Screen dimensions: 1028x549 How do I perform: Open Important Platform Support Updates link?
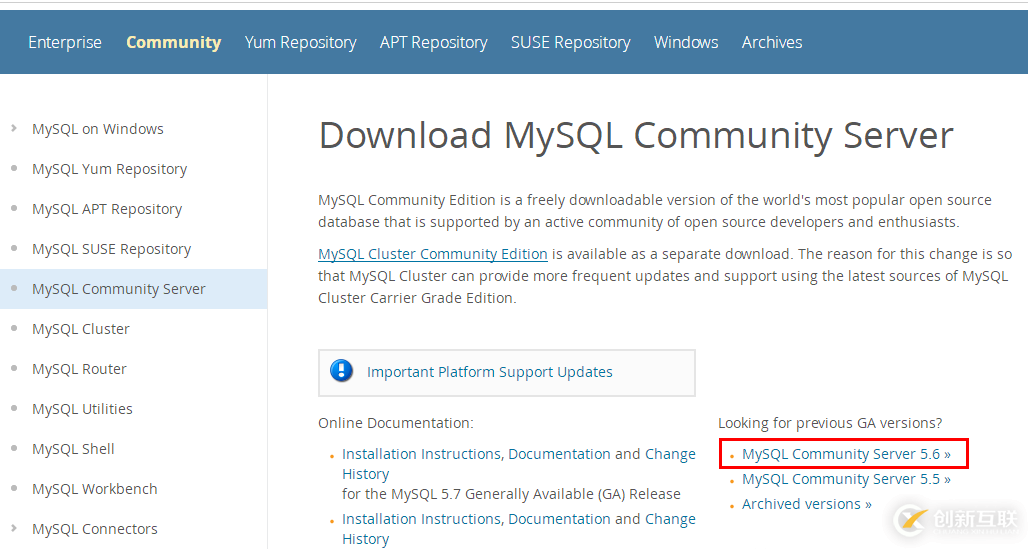pyautogui.click(x=490, y=372)
